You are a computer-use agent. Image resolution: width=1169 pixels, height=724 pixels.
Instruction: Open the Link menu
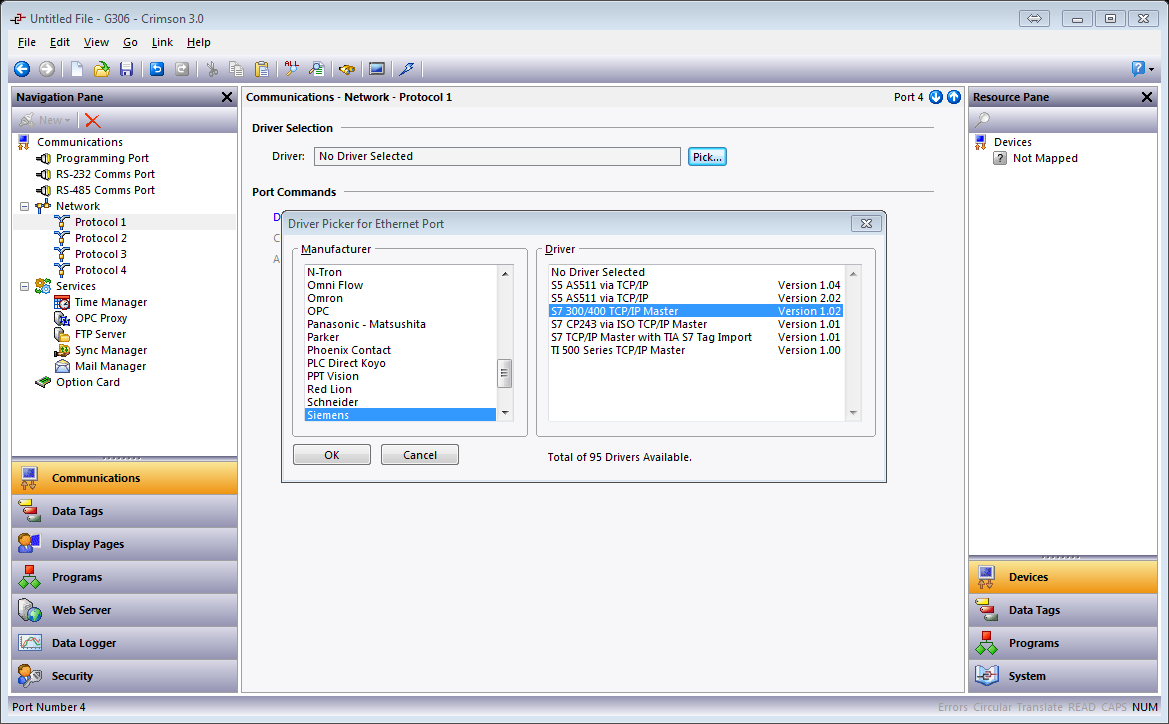coord(162,43)
